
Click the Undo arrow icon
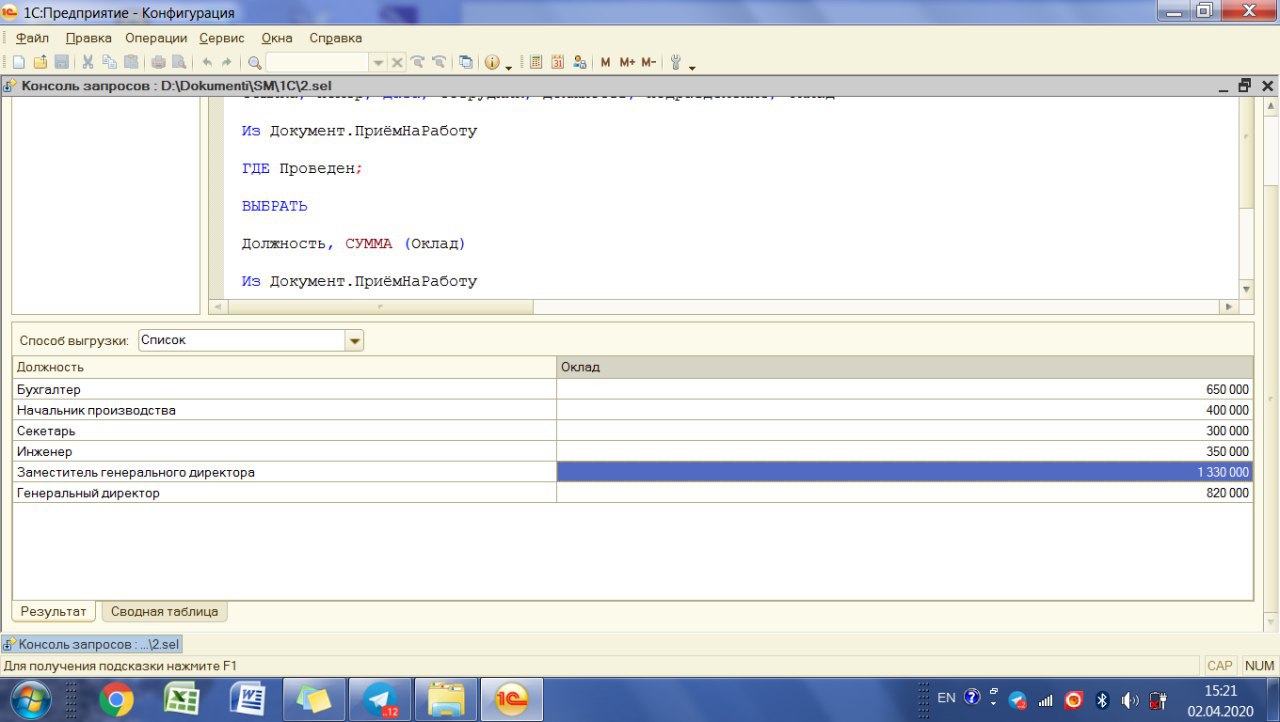click(207, 62)
